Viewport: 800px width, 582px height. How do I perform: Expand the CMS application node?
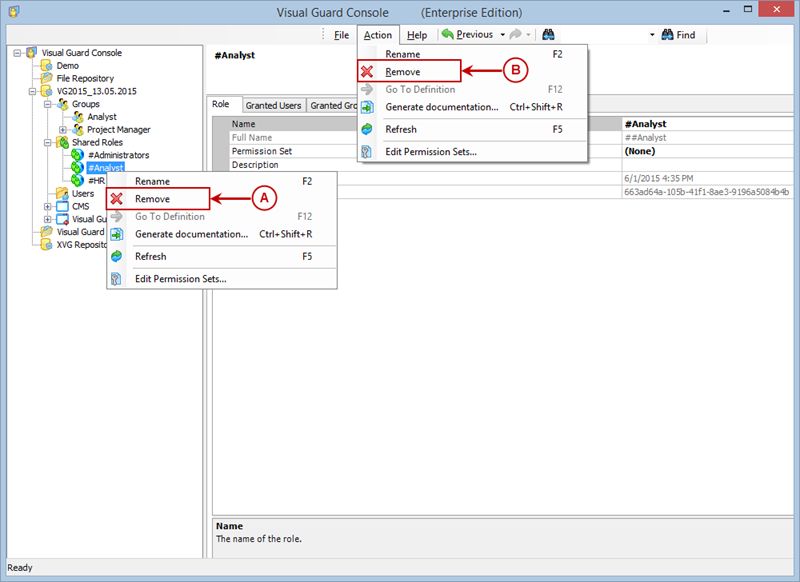[47, 207]
